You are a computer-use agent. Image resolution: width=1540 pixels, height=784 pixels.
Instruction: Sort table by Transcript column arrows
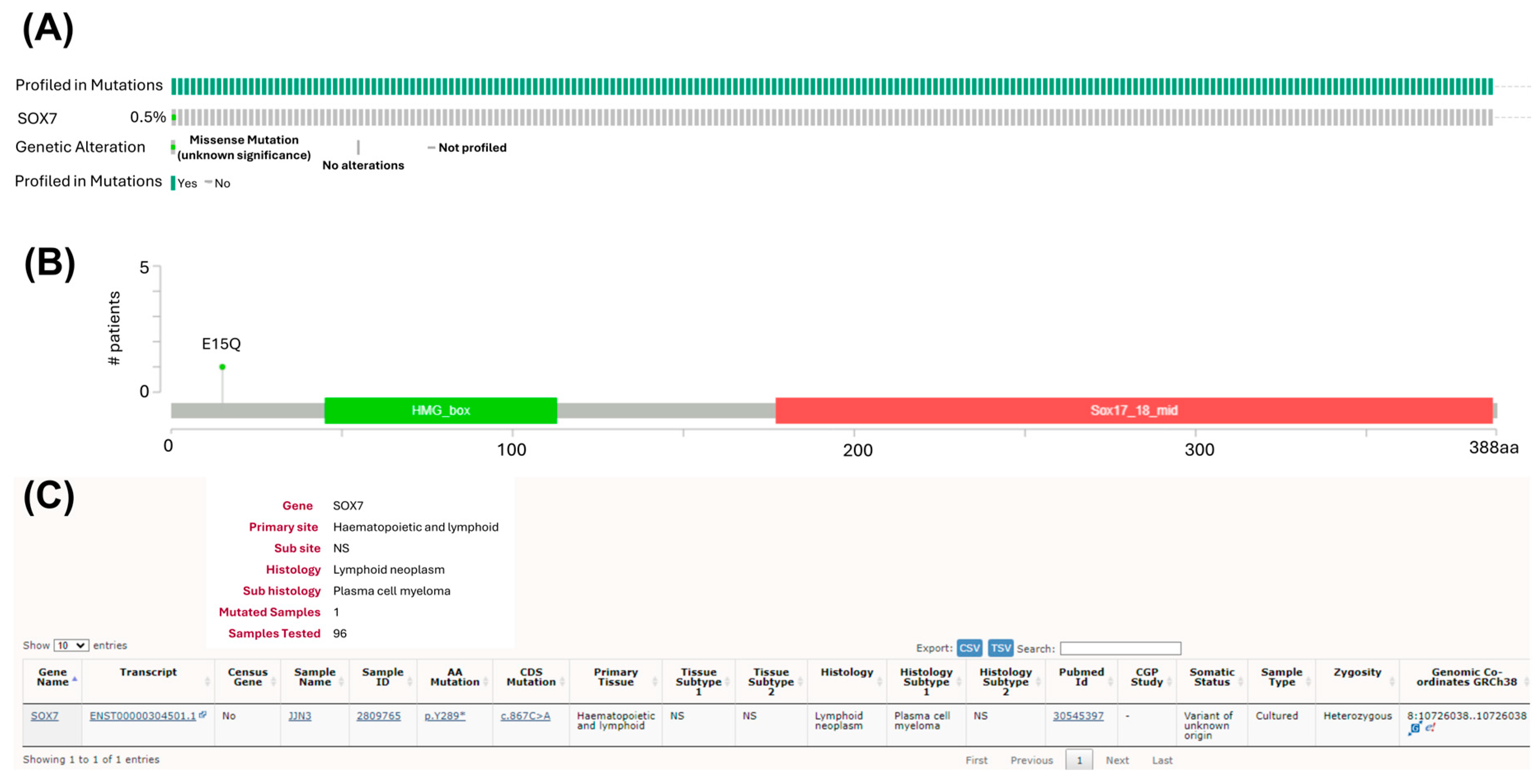tap(207, 682)
